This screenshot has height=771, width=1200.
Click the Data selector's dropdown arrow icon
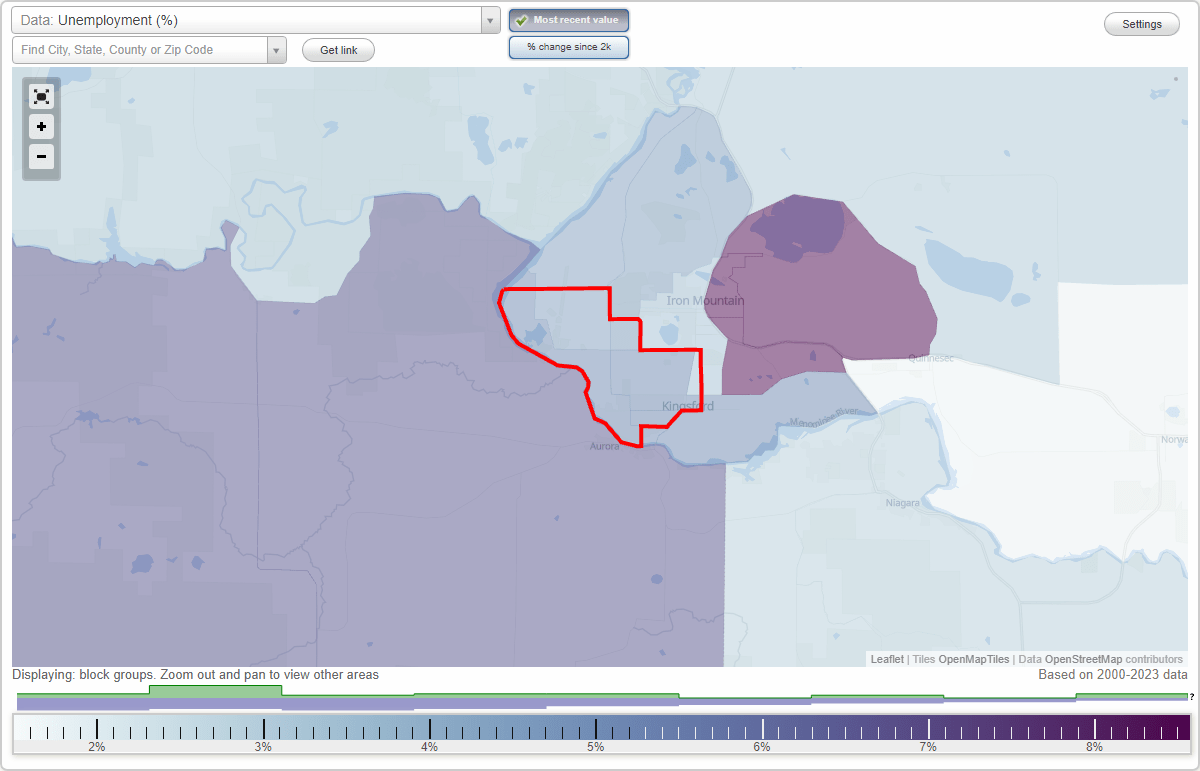(x=489, y=20)
